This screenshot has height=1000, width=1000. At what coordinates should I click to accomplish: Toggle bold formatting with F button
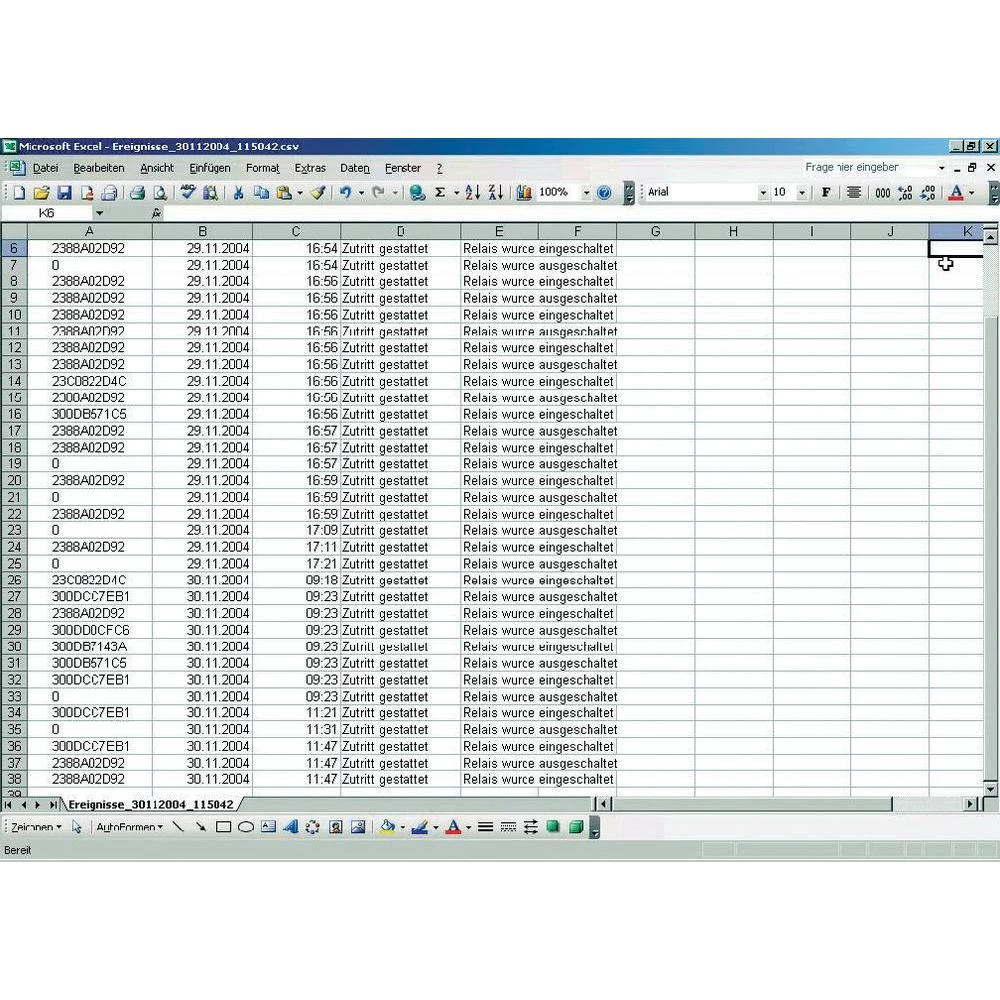826,192
